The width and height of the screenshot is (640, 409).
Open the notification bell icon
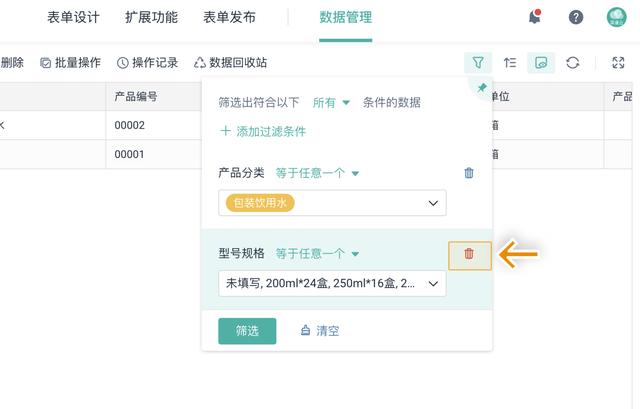pos(535,17)
